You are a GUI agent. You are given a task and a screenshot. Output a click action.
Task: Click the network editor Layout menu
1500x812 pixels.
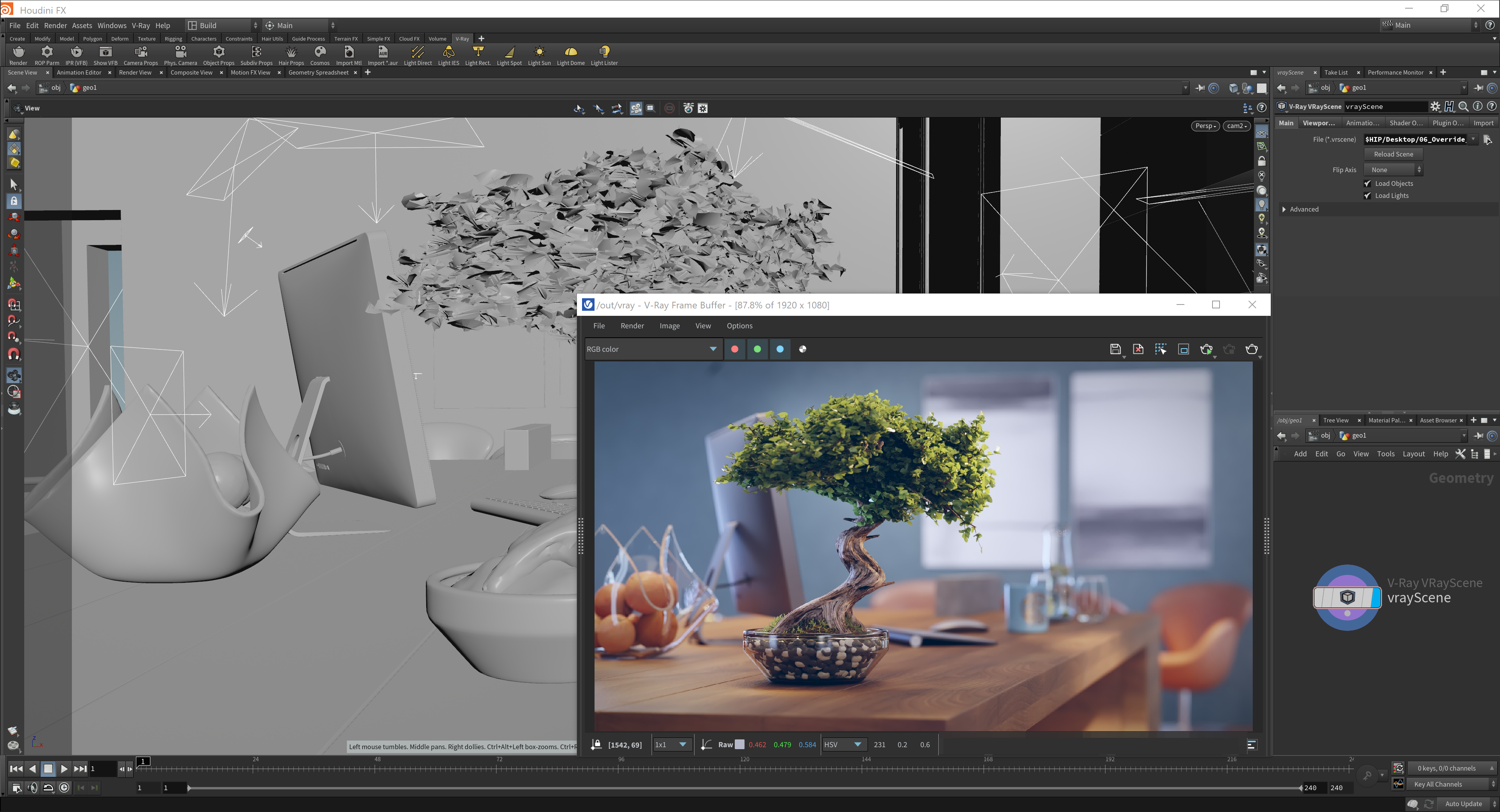point(1413,454)
